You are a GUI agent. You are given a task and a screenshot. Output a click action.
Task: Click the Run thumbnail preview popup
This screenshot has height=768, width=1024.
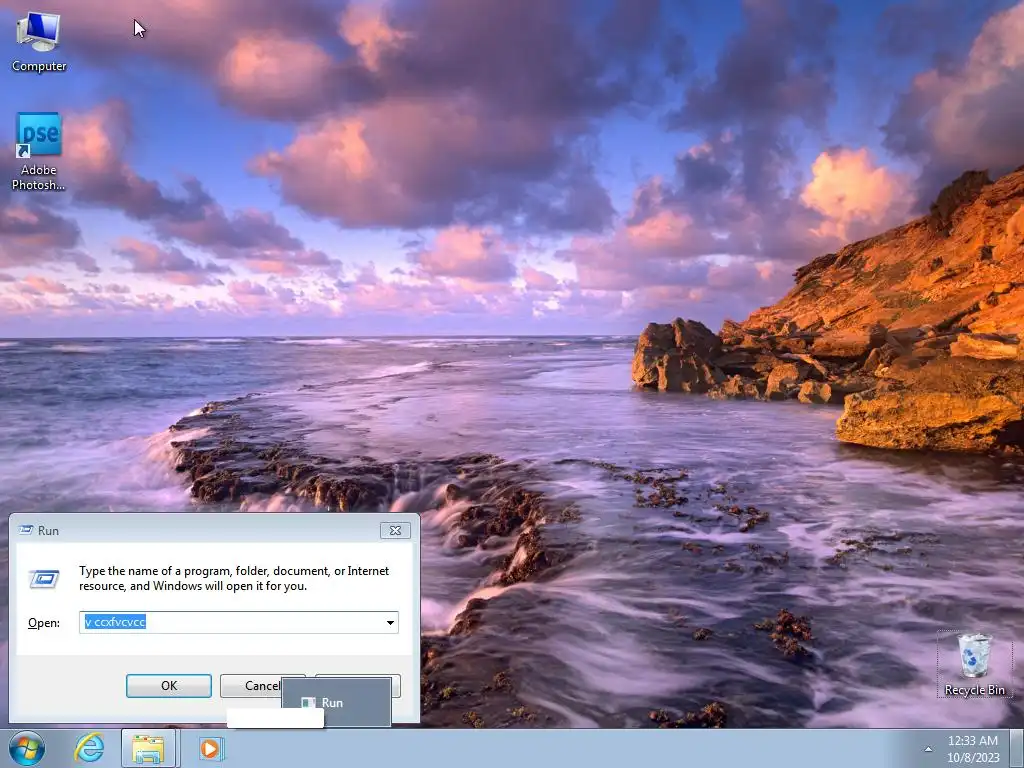coord(336,703)
